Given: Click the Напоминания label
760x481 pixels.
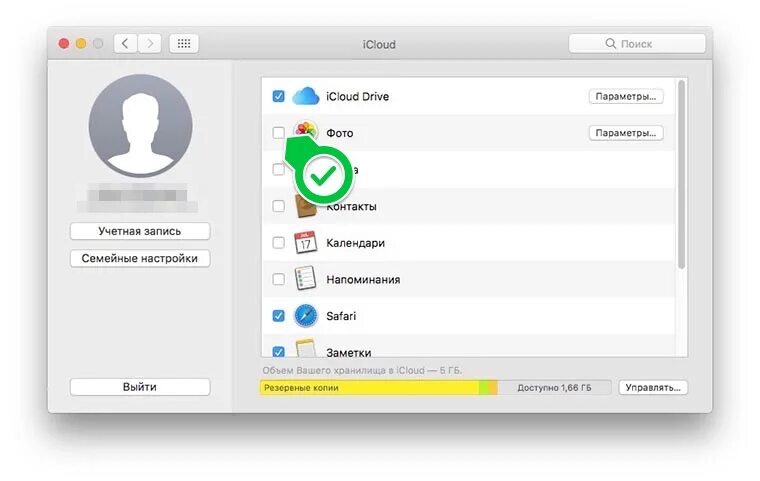Looking at the screenshot, I should (363, 279).
